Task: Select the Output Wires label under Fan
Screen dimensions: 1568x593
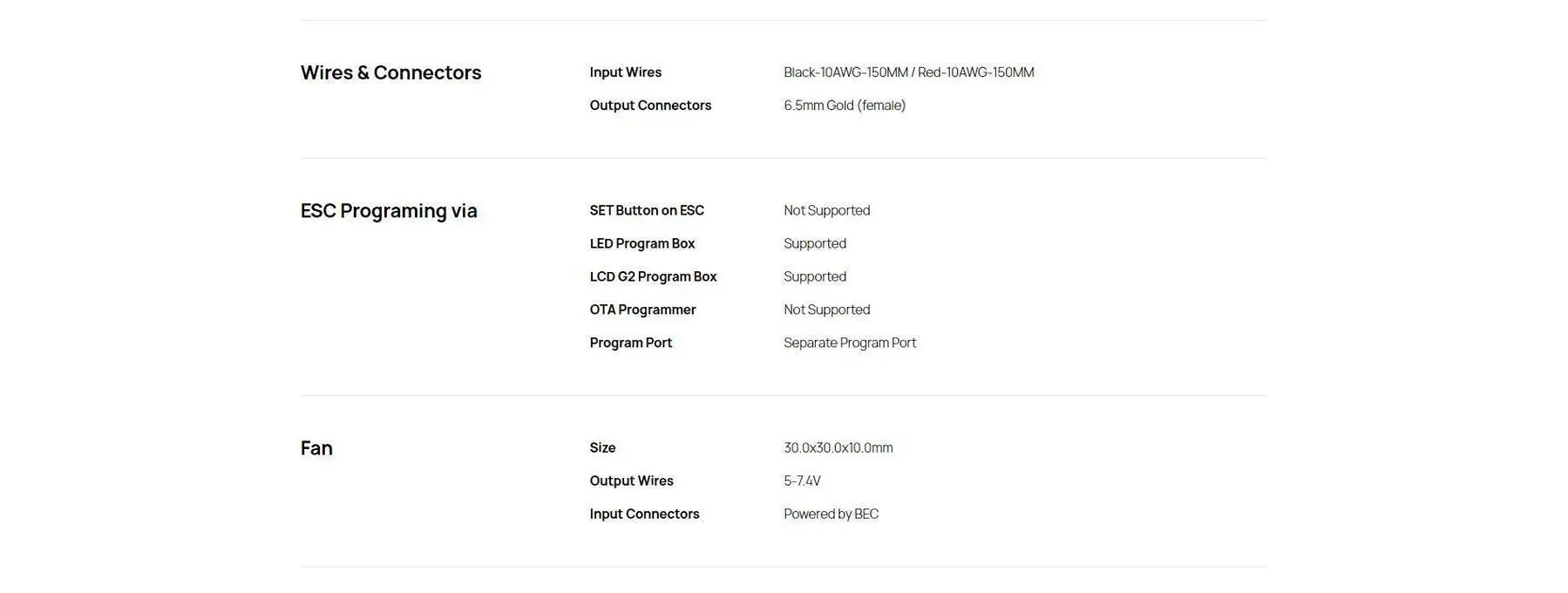Action: point(631,481)
